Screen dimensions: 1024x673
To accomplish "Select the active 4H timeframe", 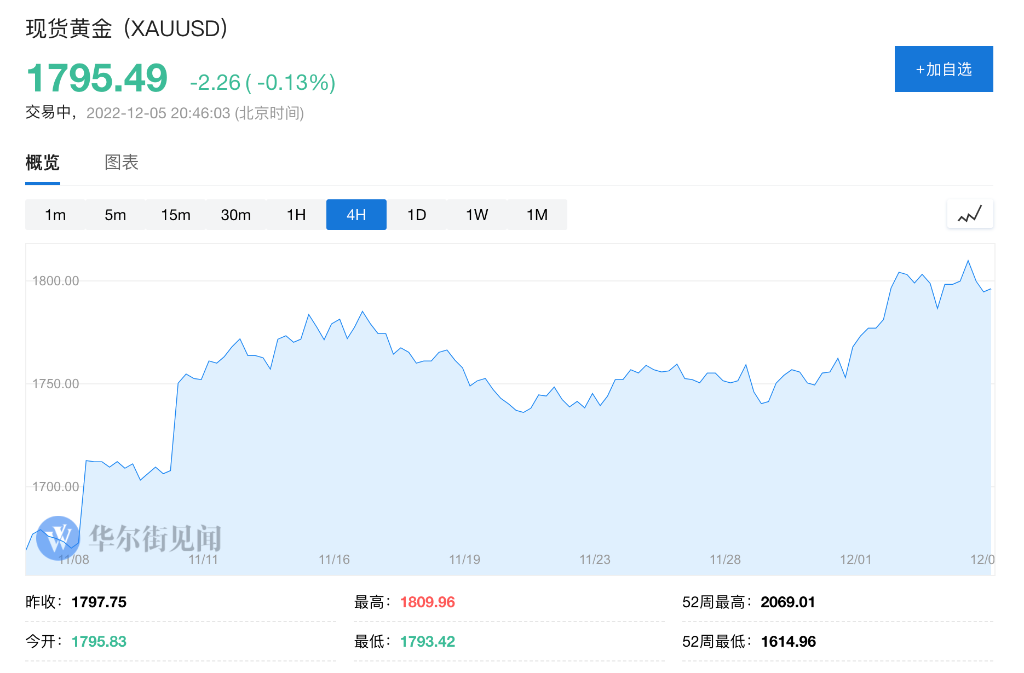I will (x=356, y=215).
